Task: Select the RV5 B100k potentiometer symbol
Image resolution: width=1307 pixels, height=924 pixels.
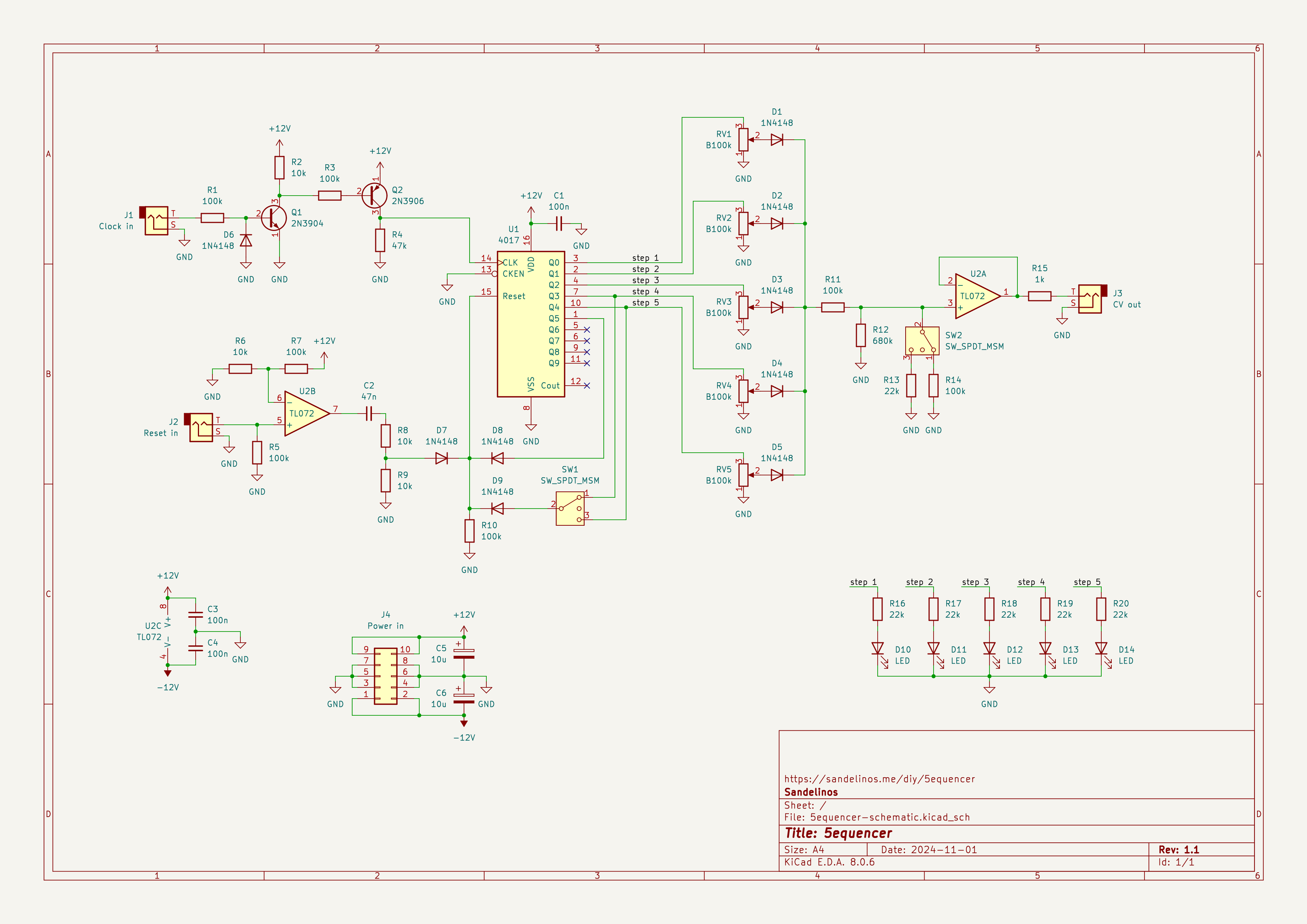Action: (x=744, y=475)
